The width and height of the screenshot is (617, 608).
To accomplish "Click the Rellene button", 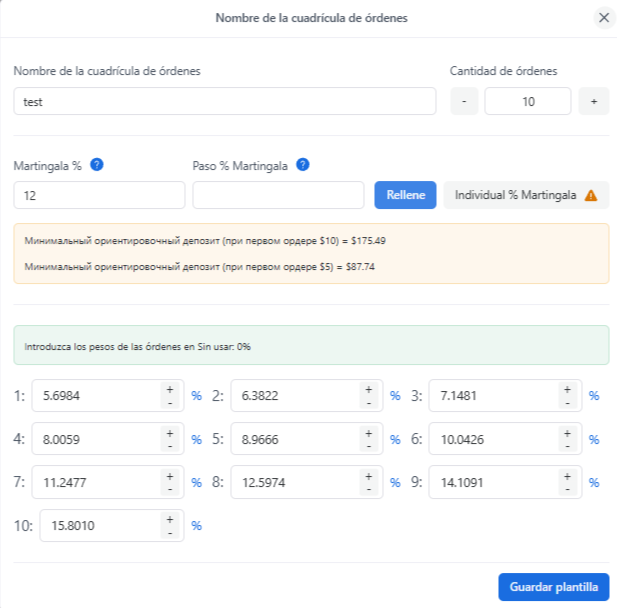I will coord(405,195).
